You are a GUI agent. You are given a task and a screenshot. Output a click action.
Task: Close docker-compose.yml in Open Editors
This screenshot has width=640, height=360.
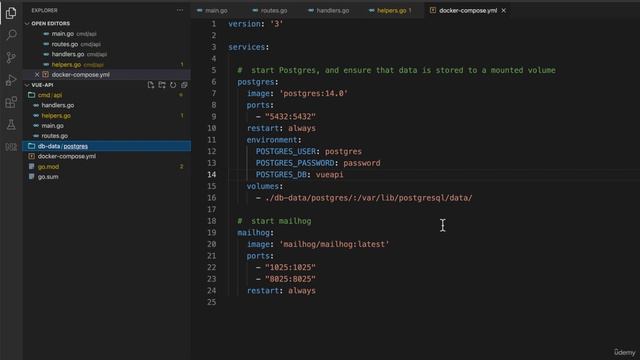(x=37, y=75)
